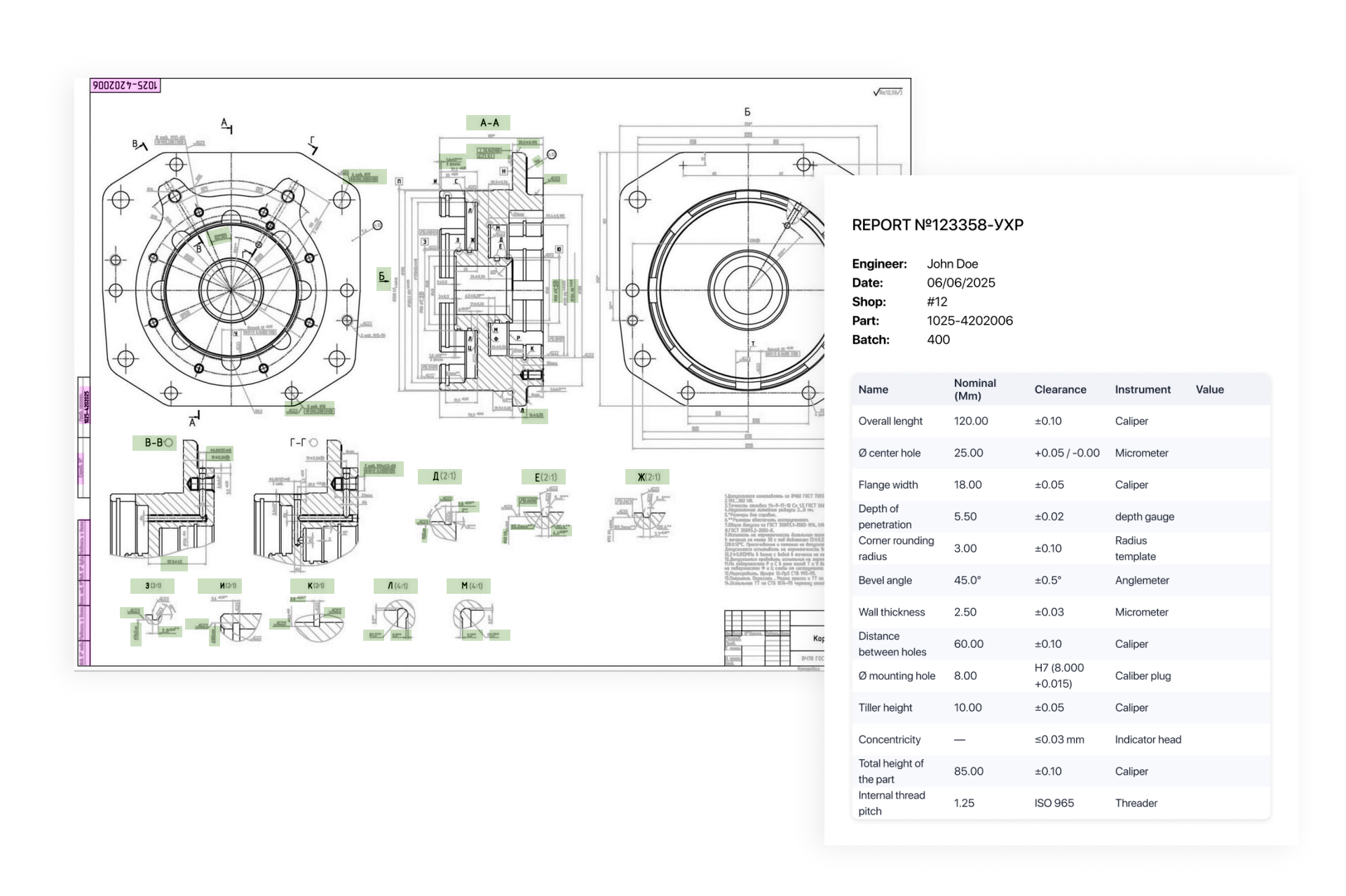Click the В-В section label
The image size is (1346, 896).
[x=154, y=442]
